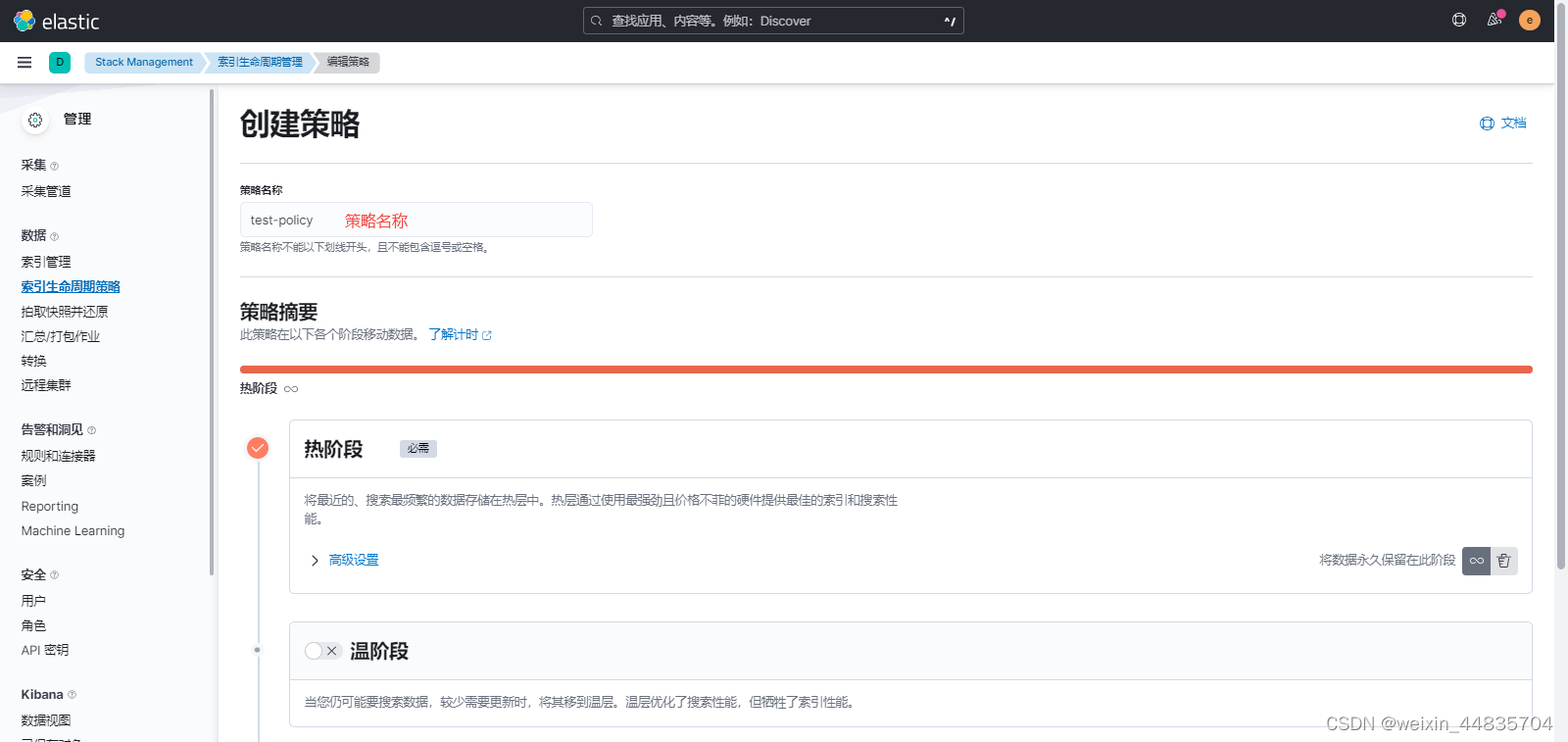Click the policy name input field
Screen dimensions: 1568x742
416,220
